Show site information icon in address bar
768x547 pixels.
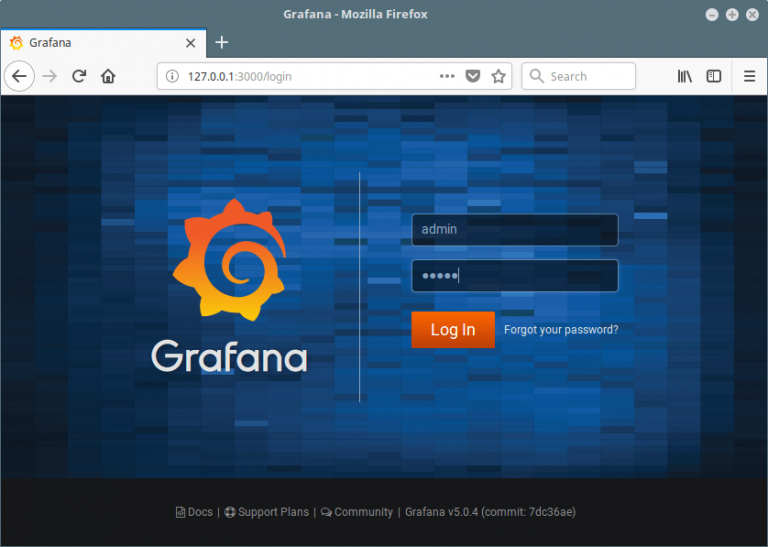pyautogui.click(x=172, y=76)
